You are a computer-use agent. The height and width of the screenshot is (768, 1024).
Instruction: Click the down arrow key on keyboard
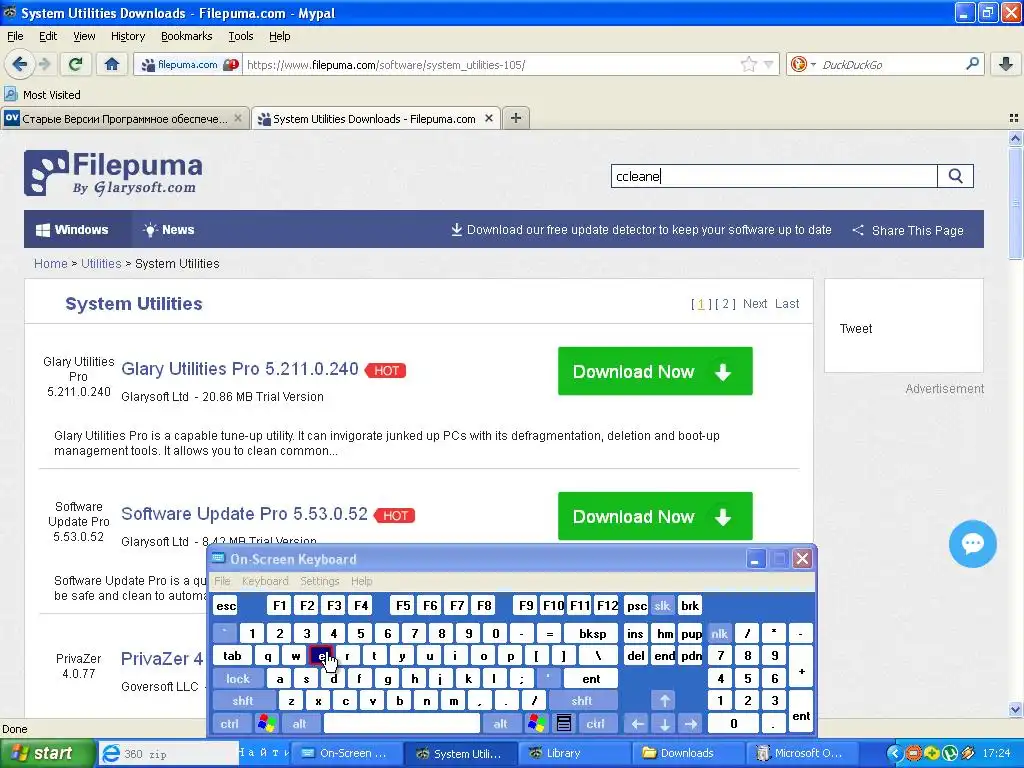(x=664, y=724)
